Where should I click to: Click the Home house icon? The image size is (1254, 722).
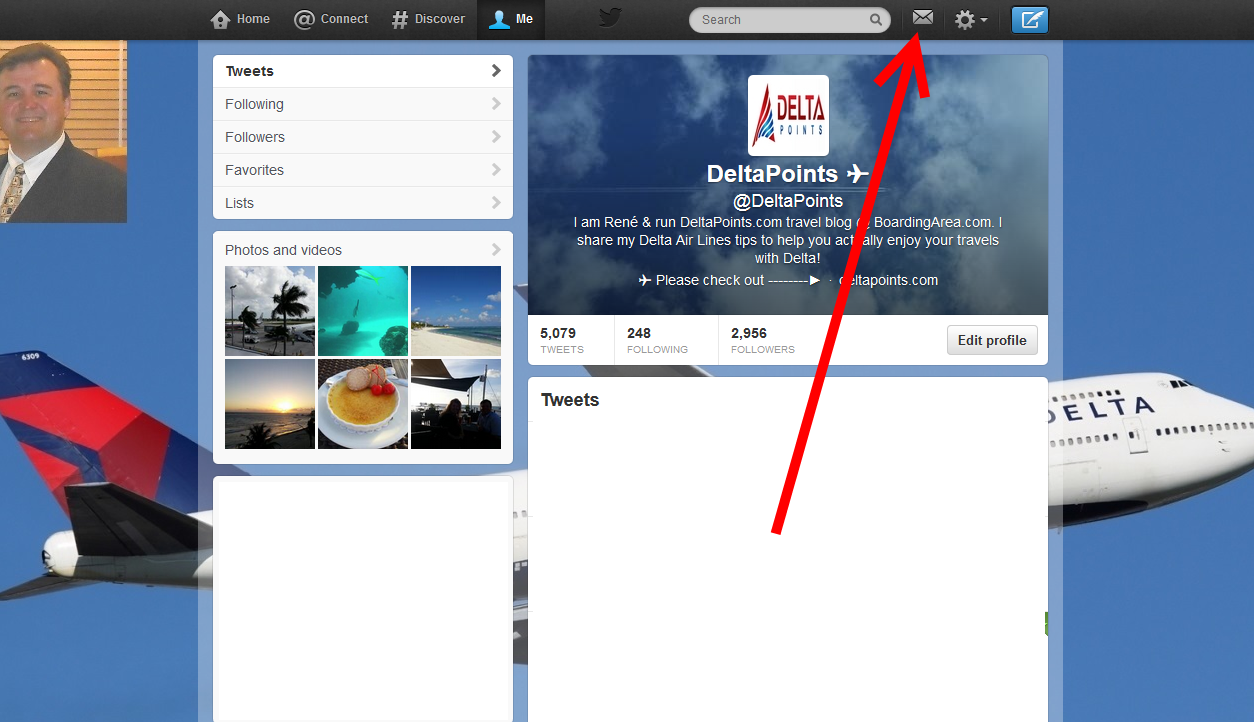coord(221,19)
